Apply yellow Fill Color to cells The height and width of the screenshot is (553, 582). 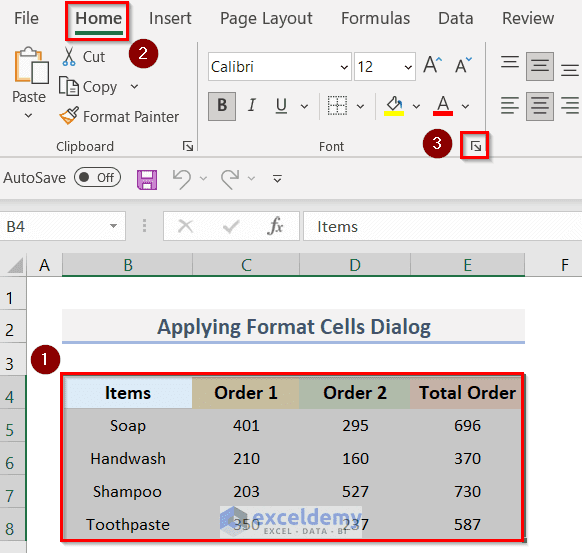[x=394, y=106]
